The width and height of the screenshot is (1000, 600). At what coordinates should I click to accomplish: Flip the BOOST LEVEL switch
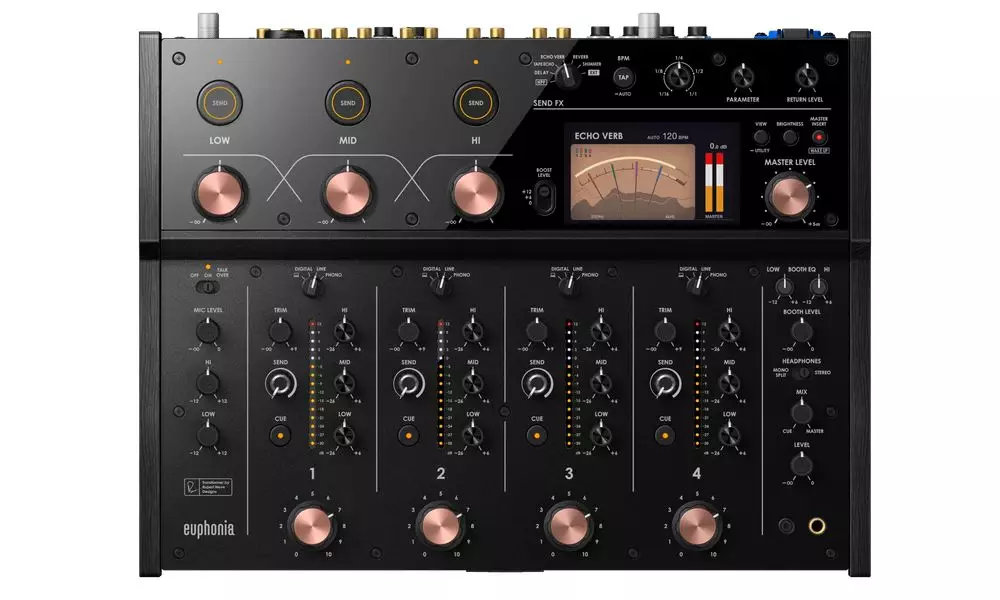(x=544, y=197)
